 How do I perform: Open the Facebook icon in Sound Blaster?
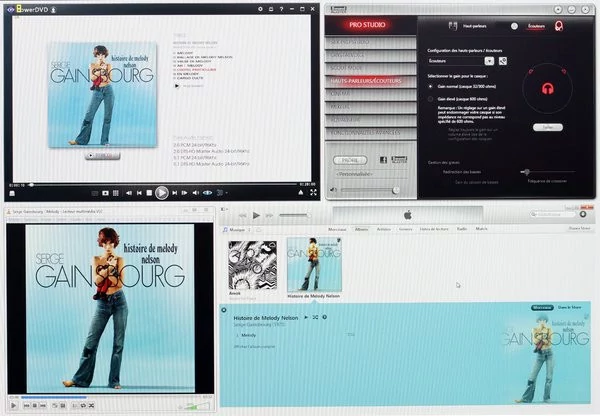tap(383, 160)
